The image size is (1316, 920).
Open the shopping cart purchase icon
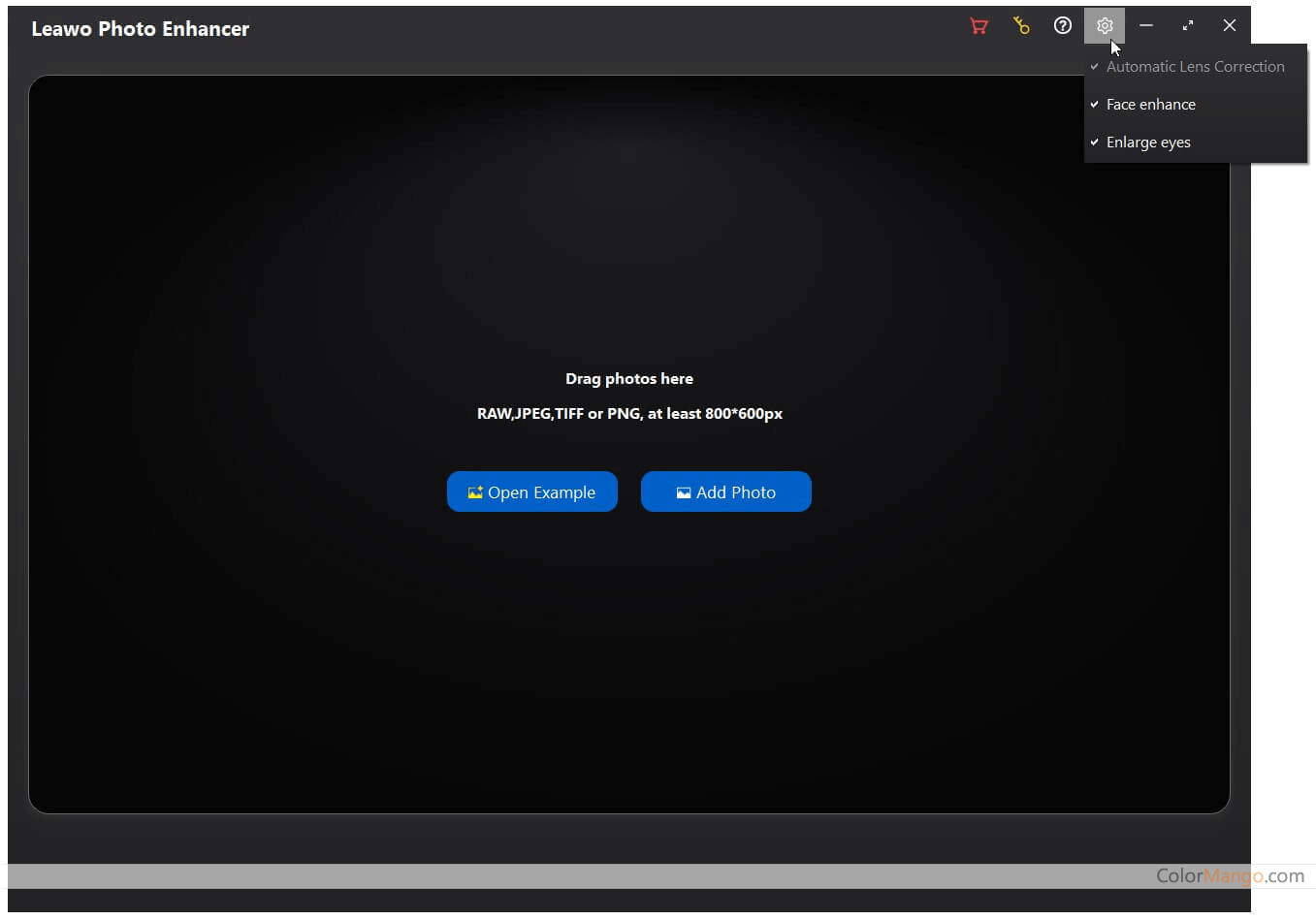pyautogui.click(x=979, y=26)
